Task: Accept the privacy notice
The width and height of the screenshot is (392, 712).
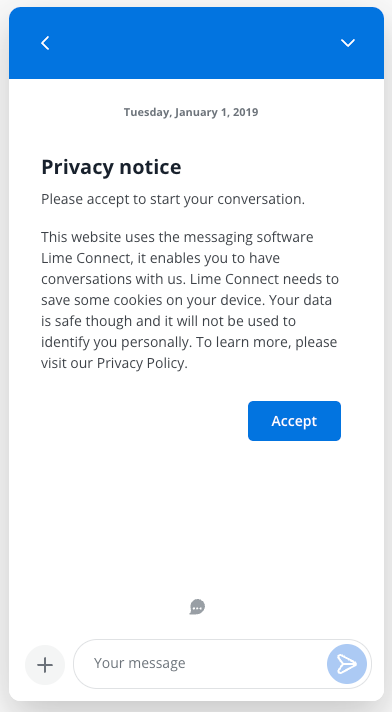Action: 294,421
